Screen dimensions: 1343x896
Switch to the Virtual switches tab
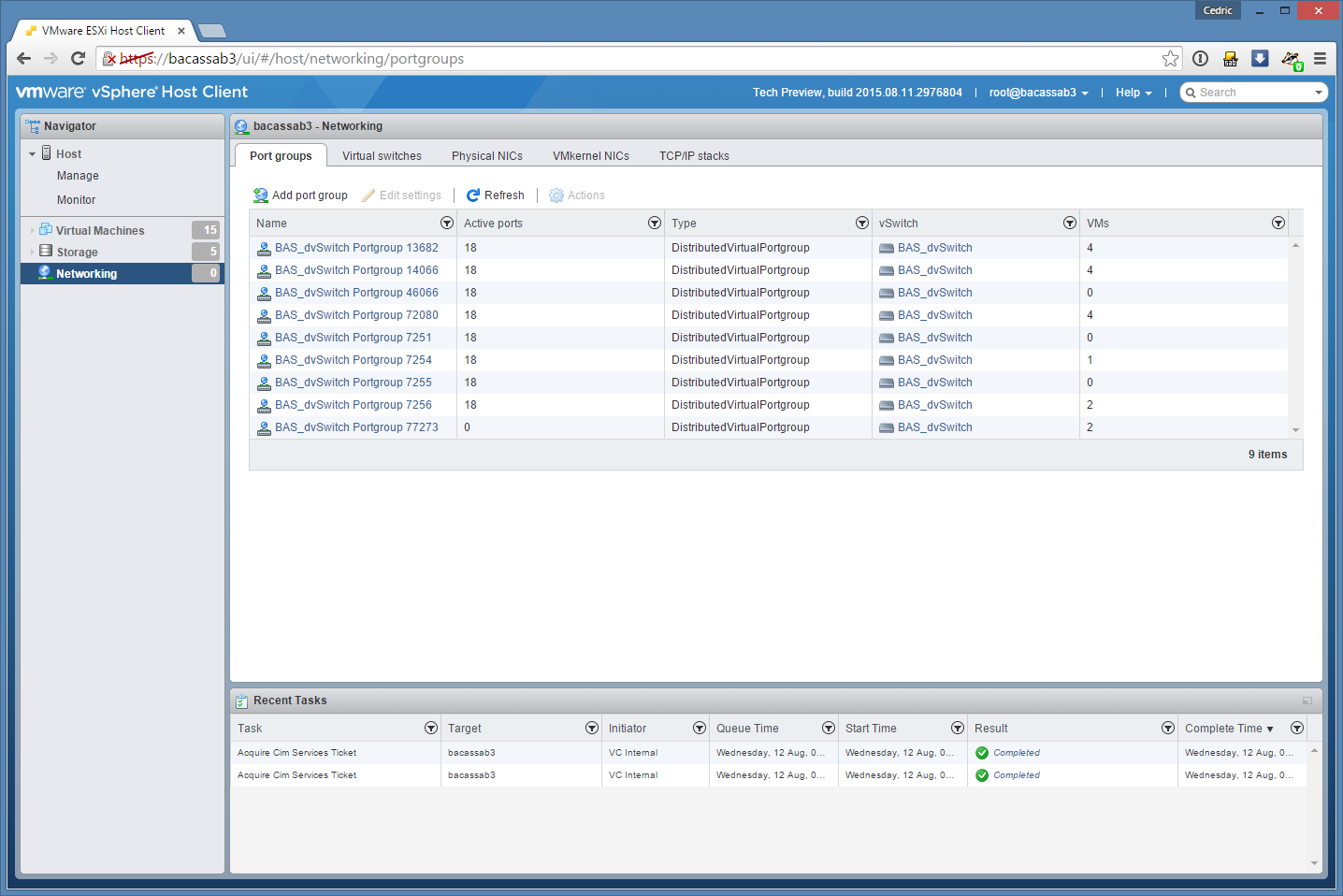point(382,156)
